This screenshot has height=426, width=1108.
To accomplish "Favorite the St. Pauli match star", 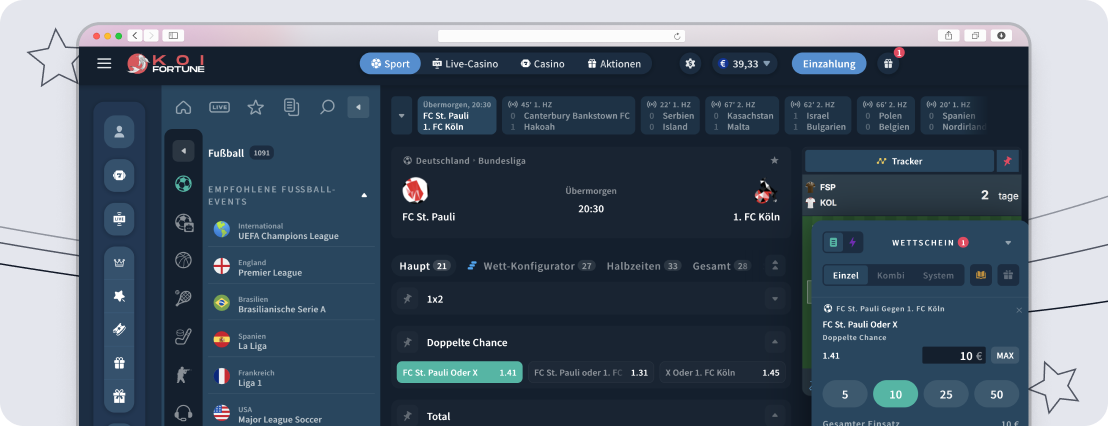I will pos(774,160).
